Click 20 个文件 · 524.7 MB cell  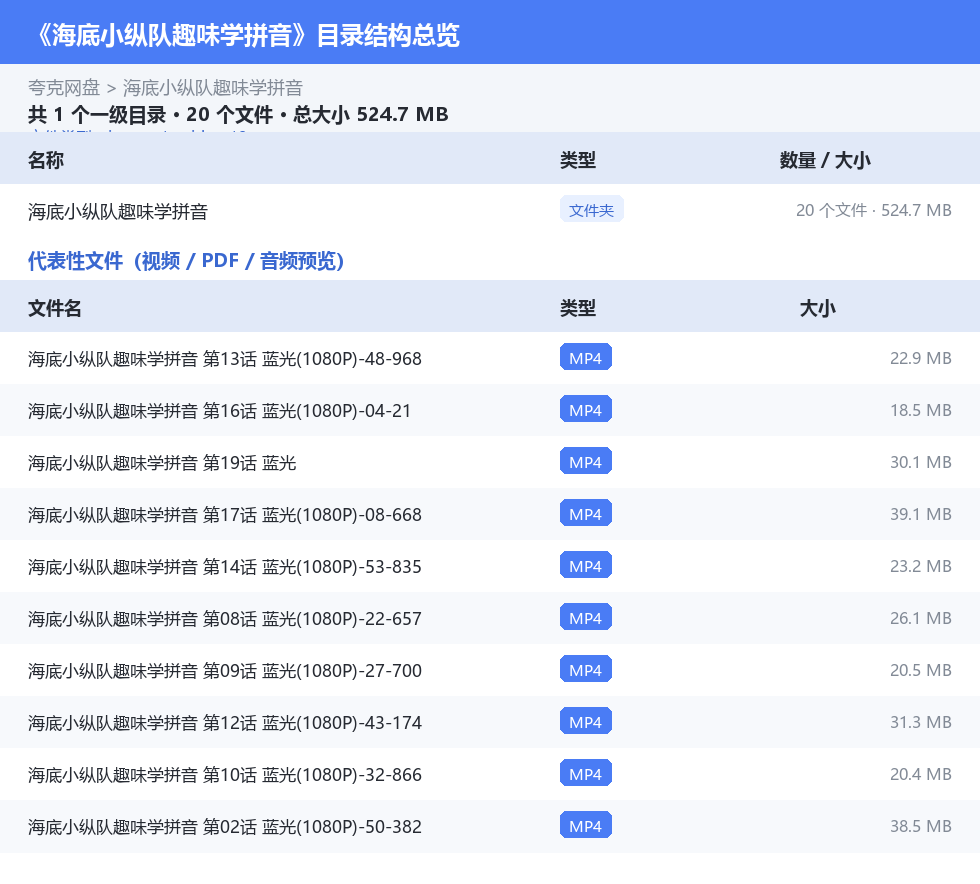[x=874, y=210]
